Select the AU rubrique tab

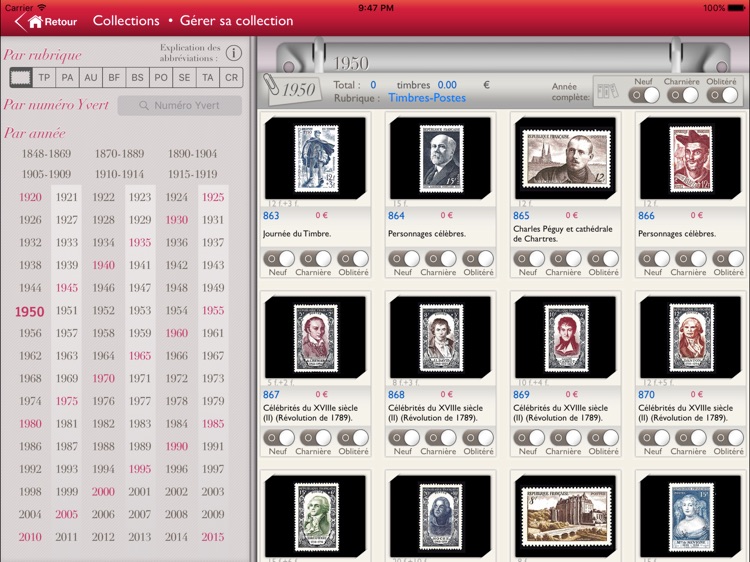coord(91,77)
